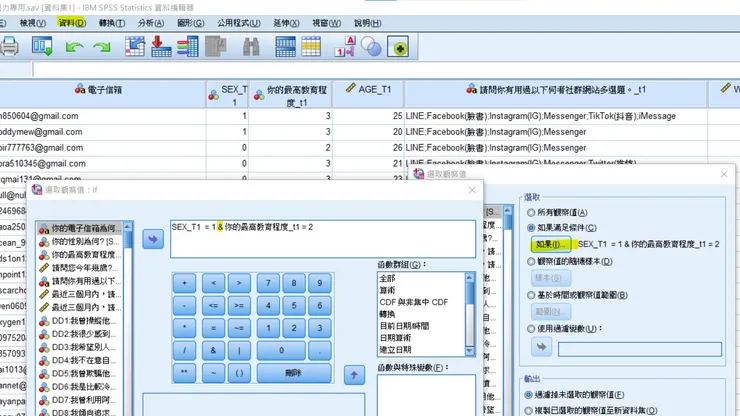
Task: Open the Go to case icon
Action: click(x=135, y=47)
